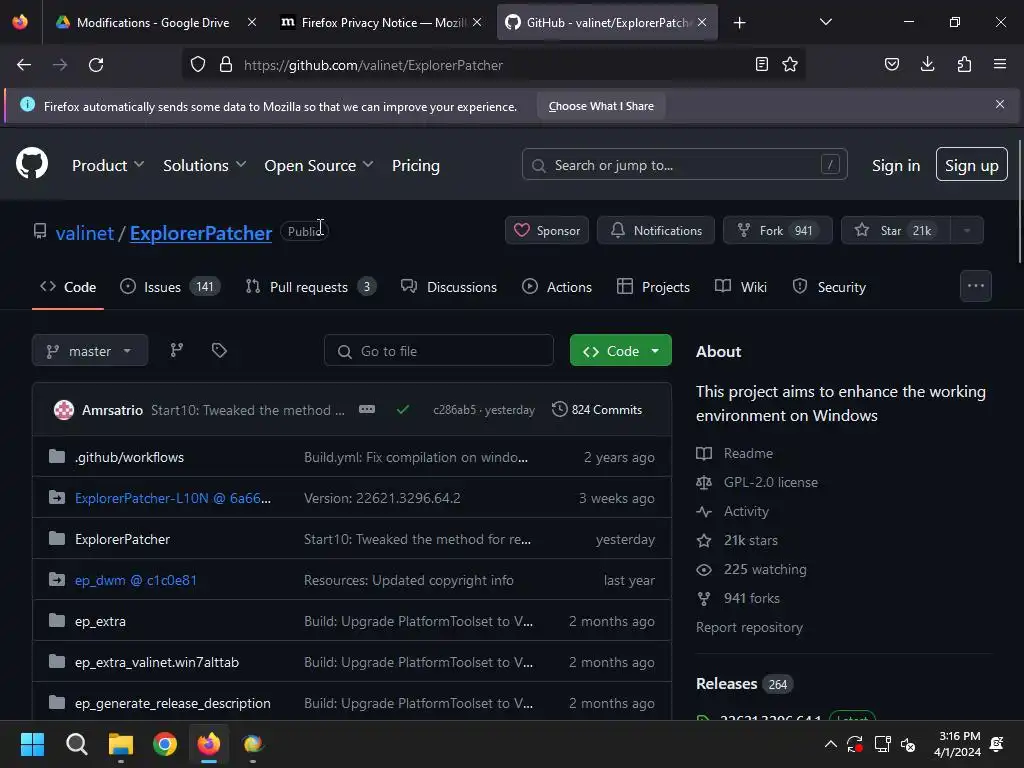Fork the repository
This screenshot has height=768, width=1024.
pos(777,231)
